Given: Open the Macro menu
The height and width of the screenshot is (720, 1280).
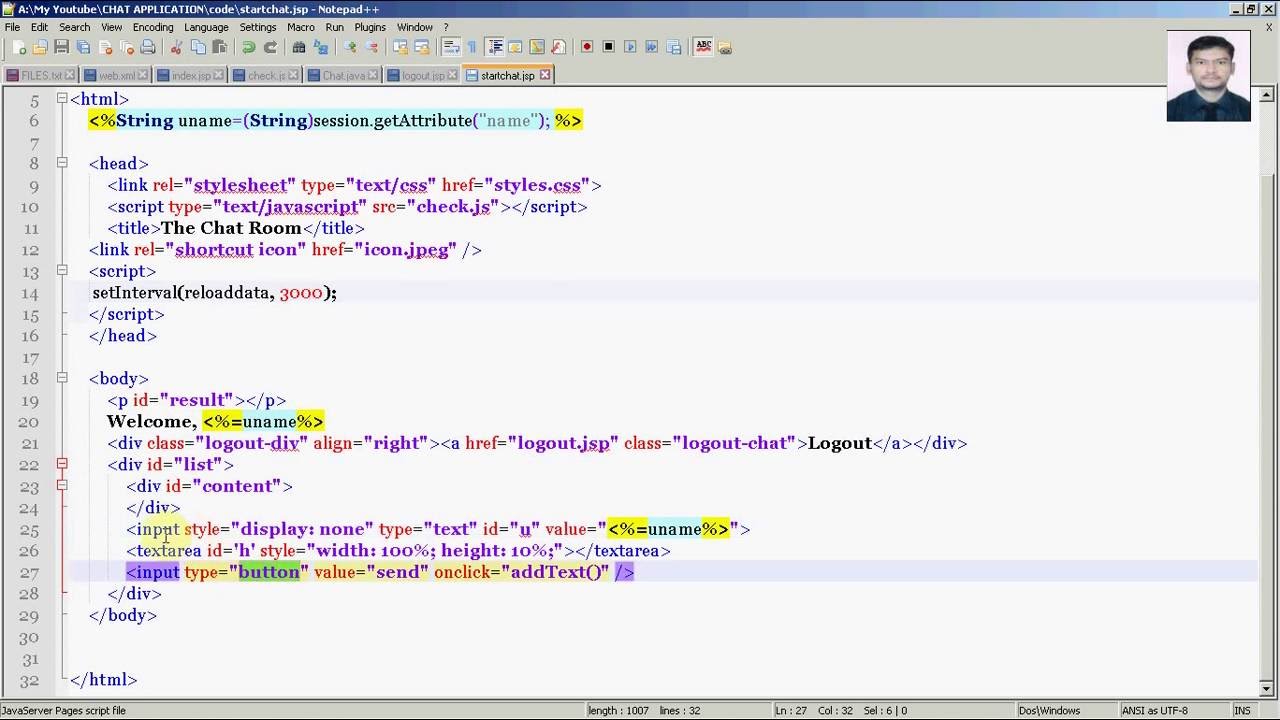Looking at the screenshot, I should point(301,27).
